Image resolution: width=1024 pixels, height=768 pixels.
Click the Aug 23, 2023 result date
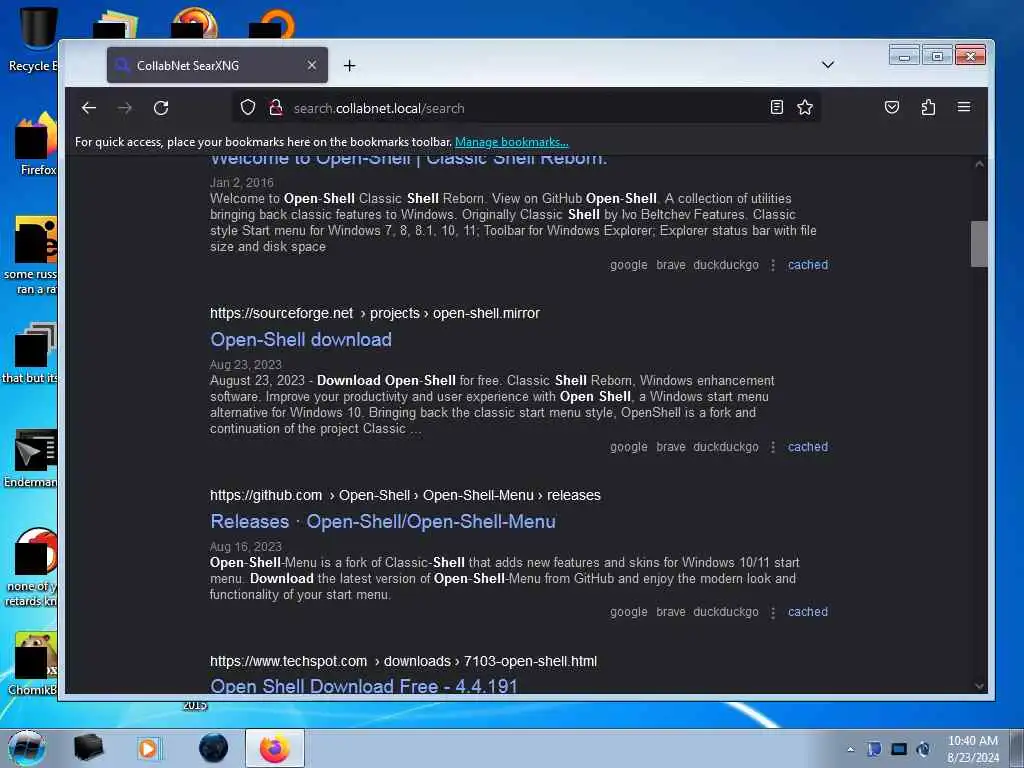tap(246, 364)
